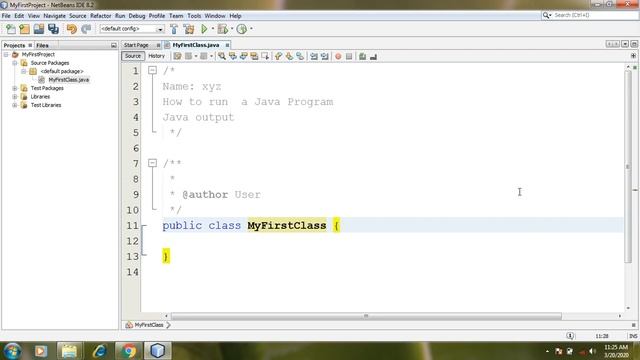Open the Tools menu
Image resolution: width=640 pixels, height=360 pixels.
click(x=194, y=16)
